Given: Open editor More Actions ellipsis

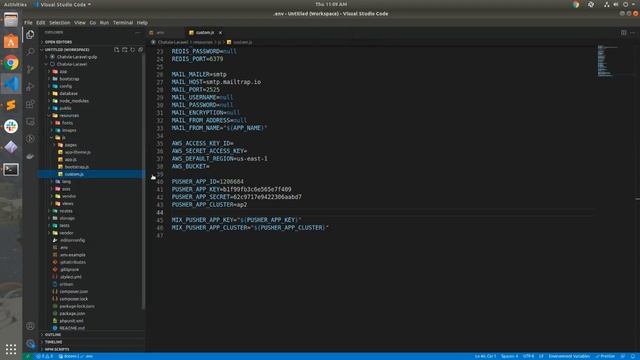Looking at the screenshot, I should coord(632,33).
